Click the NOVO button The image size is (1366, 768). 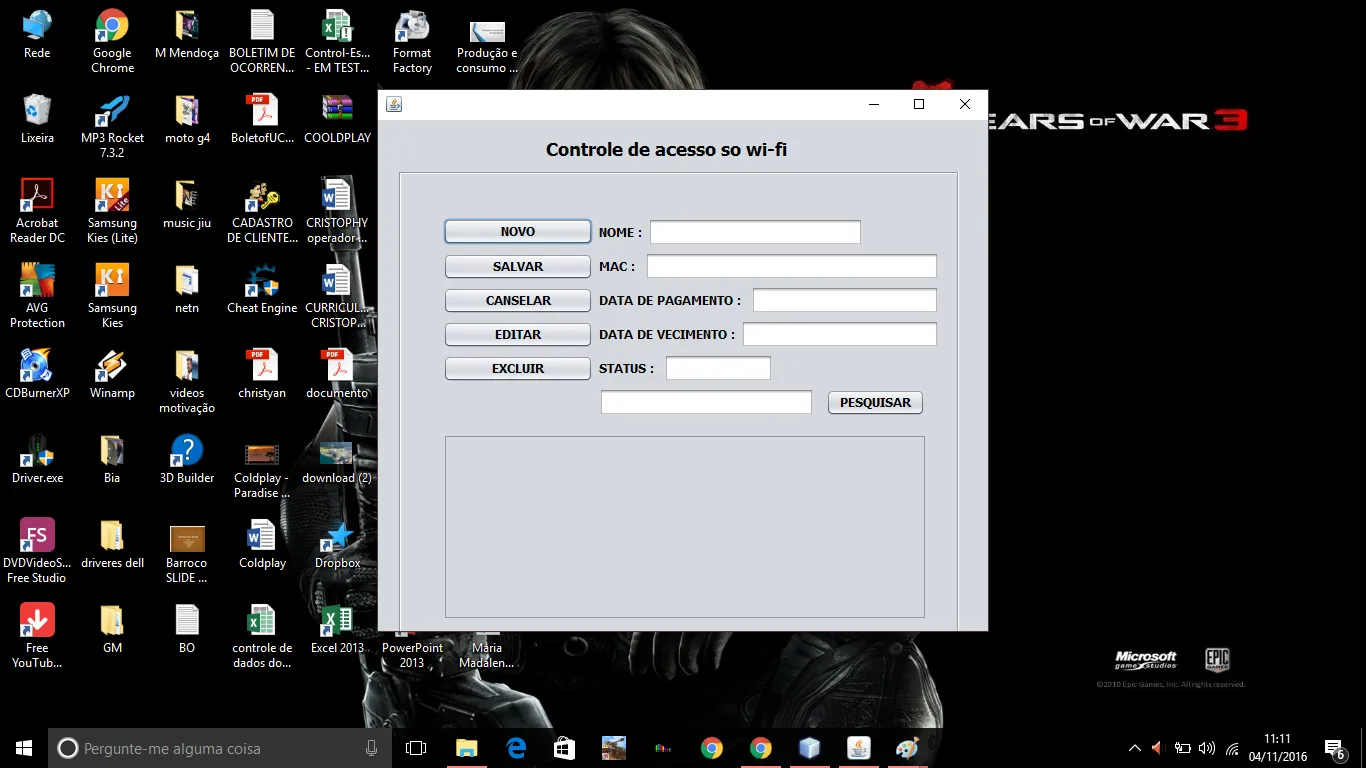[x=518, y=232]
